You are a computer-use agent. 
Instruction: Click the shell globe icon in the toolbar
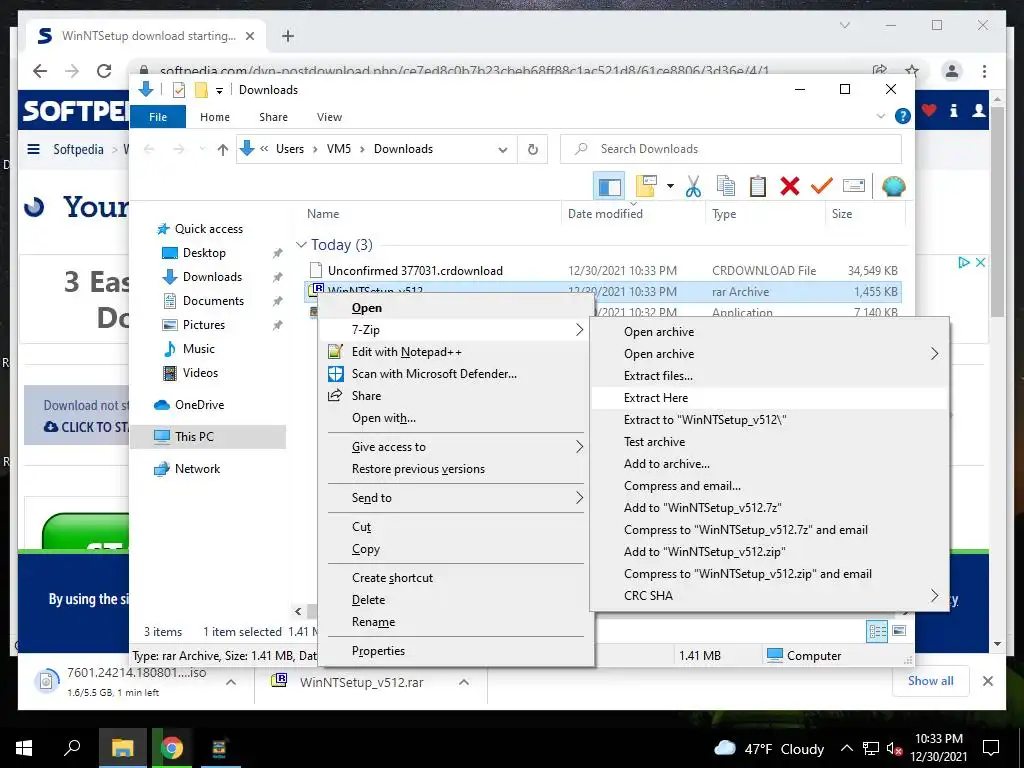pyautogui.click(x=893, y=187)
